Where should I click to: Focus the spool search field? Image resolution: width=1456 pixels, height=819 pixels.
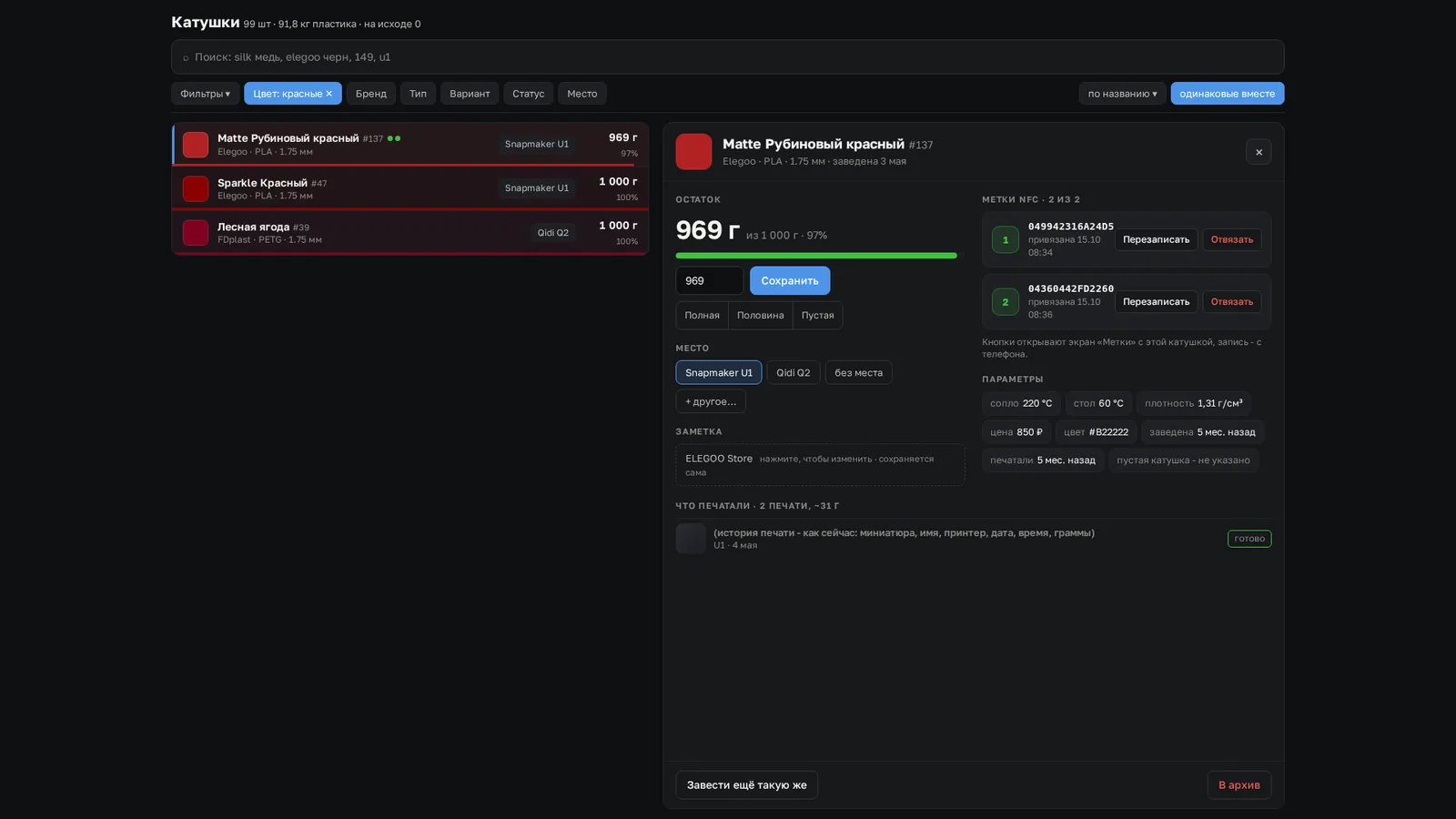(x=728, y=56)
